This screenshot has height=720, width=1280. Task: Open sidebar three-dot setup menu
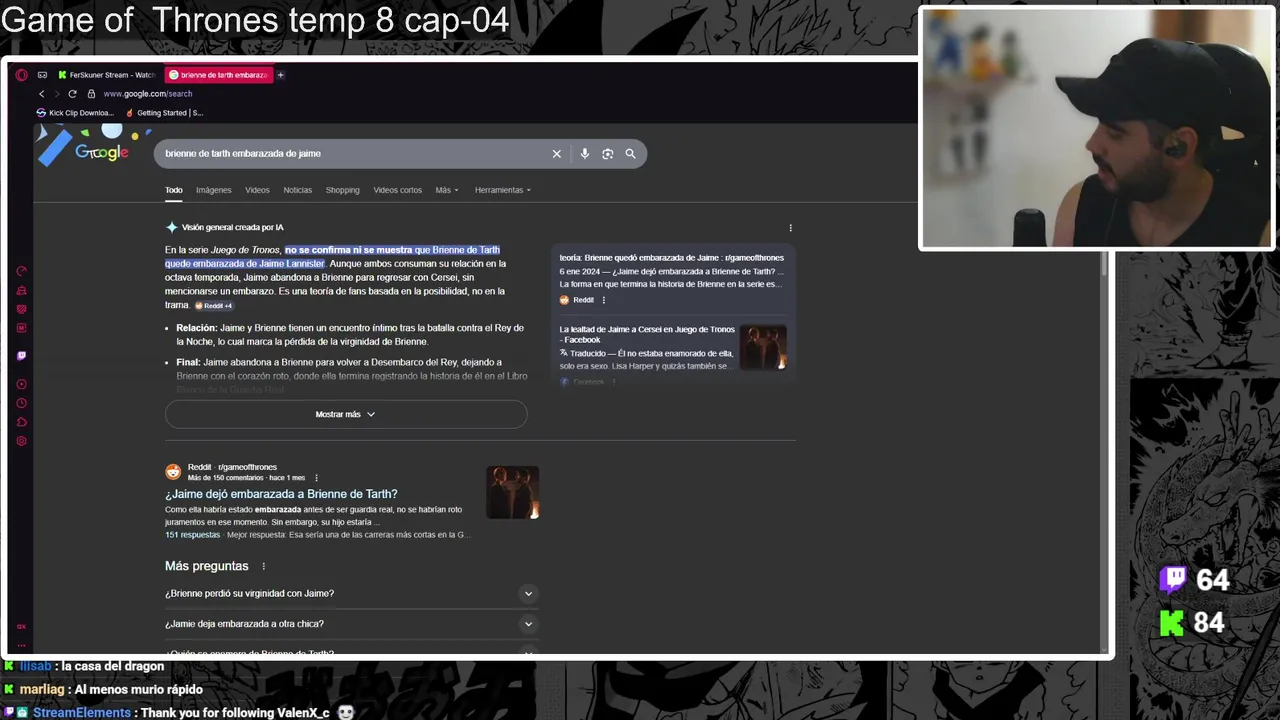click(x=21, y=645)
